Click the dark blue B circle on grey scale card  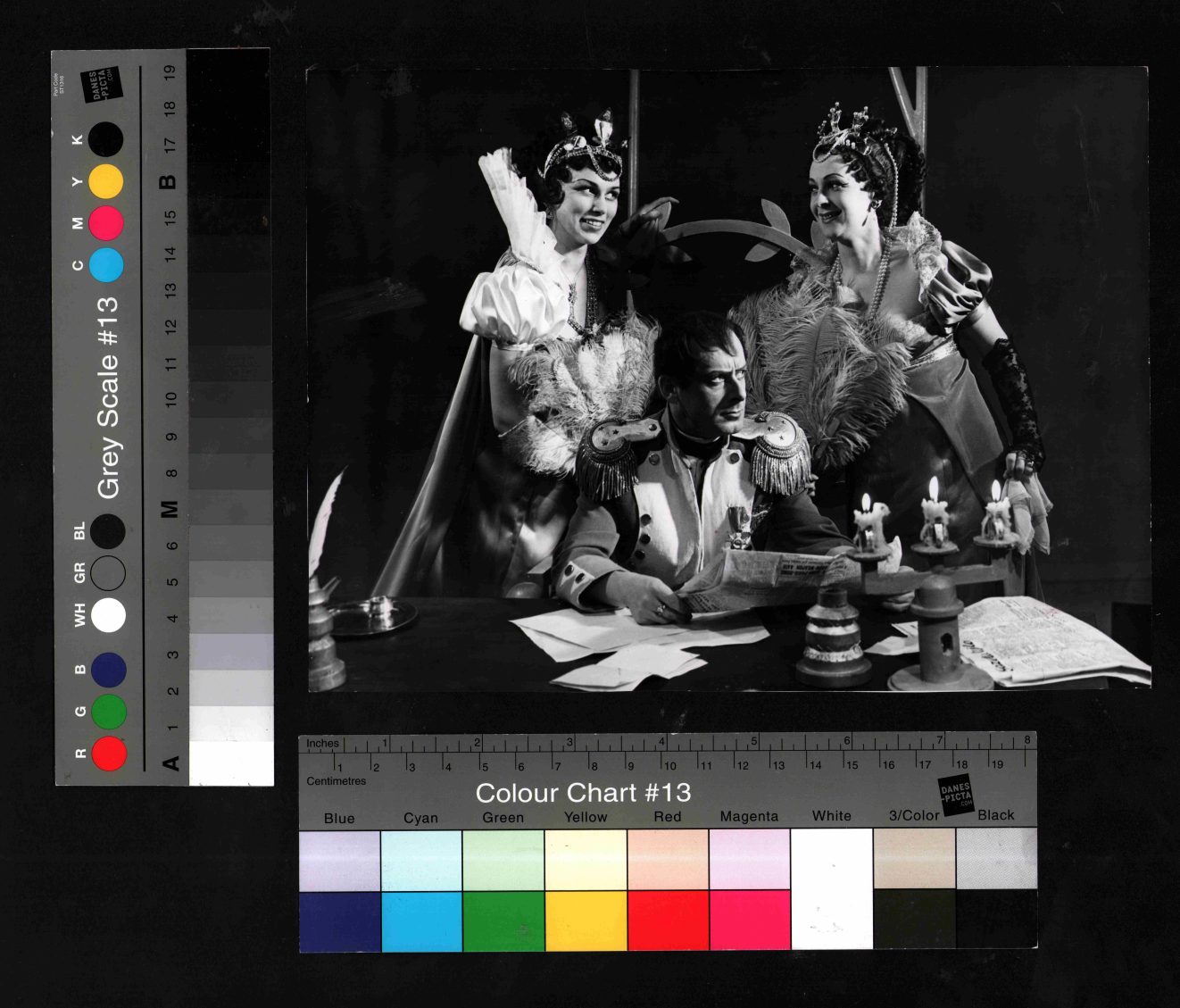[x=109, y=670]
